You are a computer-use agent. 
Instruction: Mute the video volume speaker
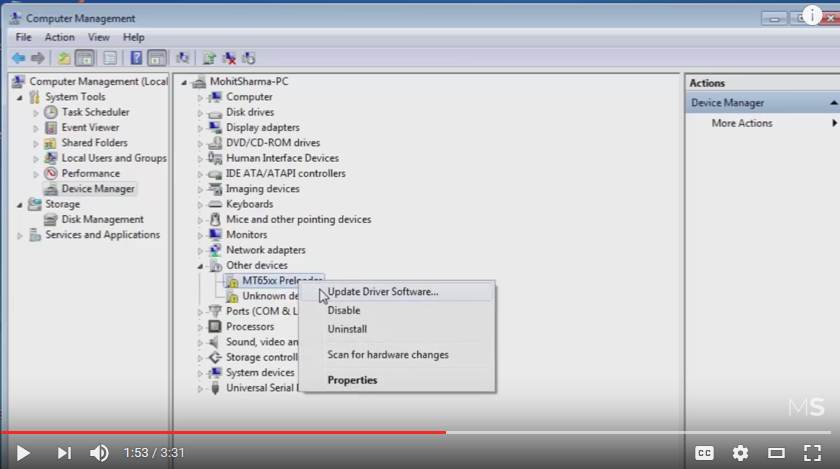[x=99, y=453]
